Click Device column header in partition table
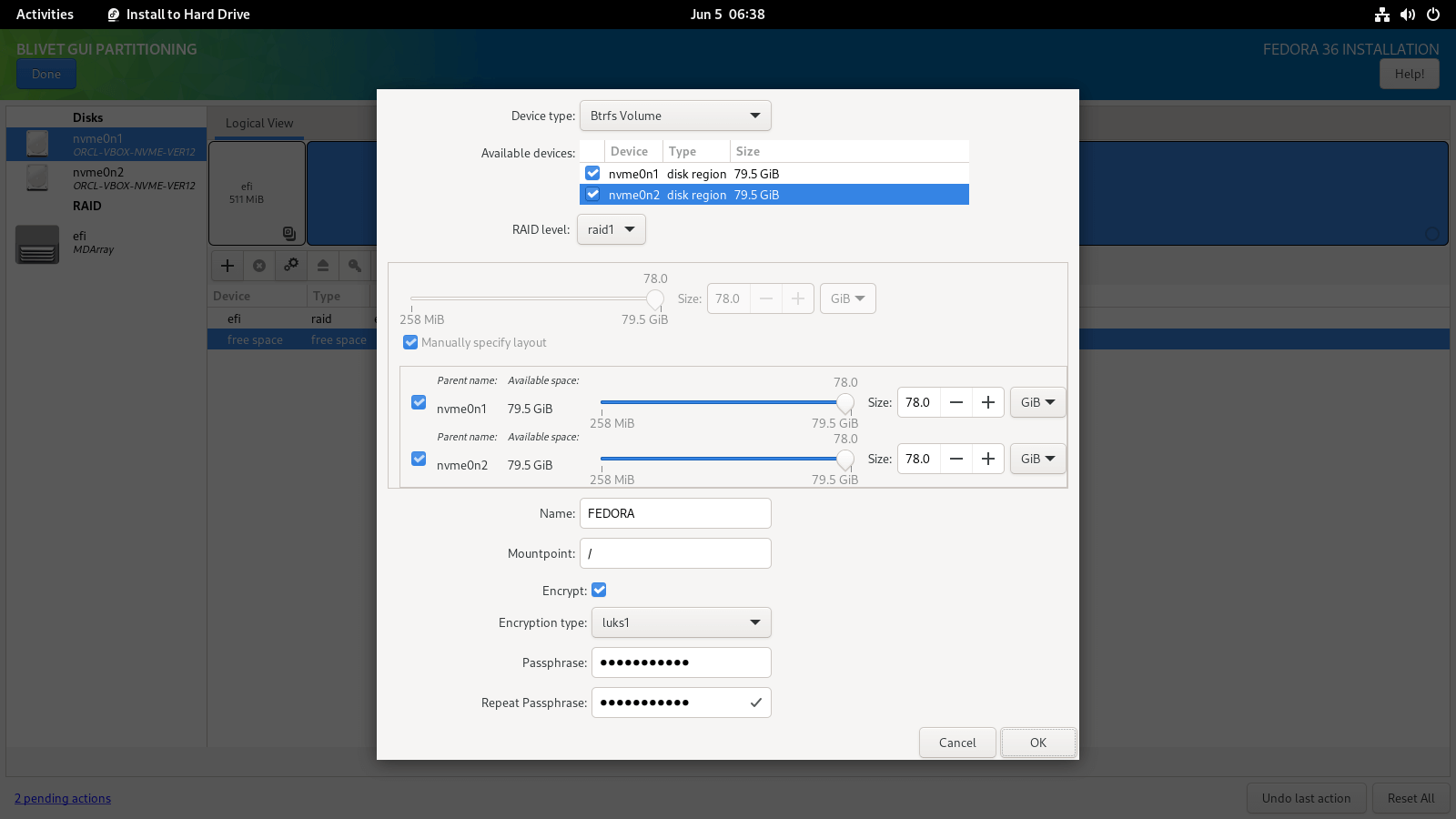The image size is (1456, 819). (258, 296)
